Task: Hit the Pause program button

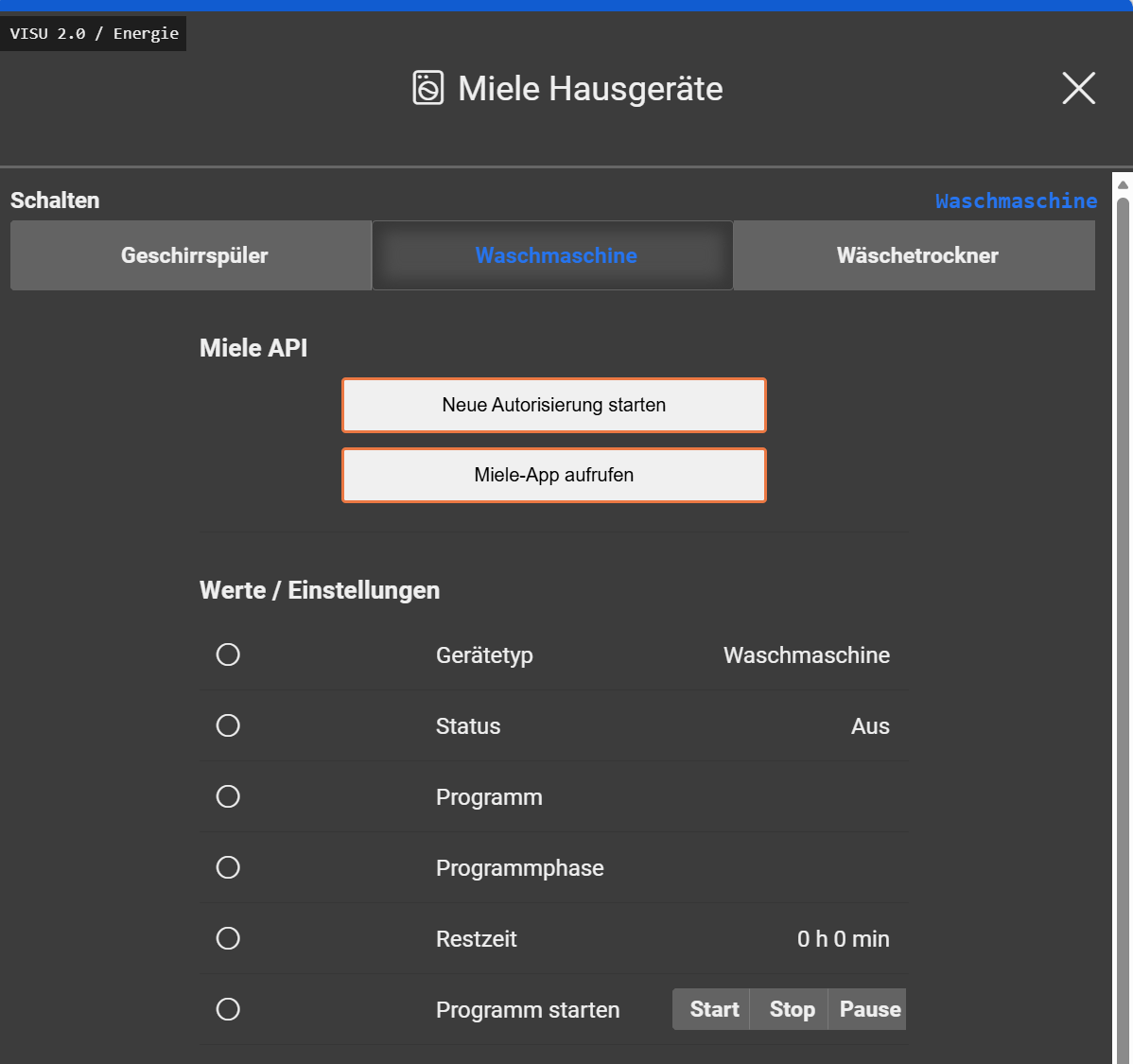Action: click(x=868, y=1009)
